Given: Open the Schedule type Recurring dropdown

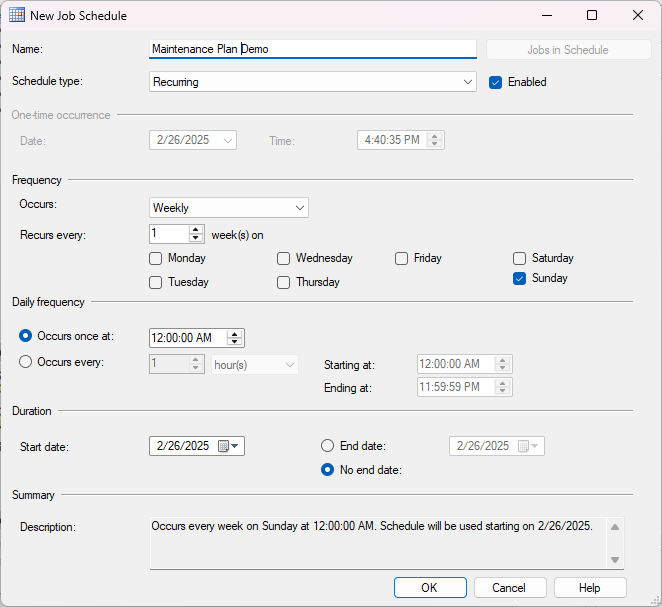Looking at the screenshot, I should pyautogui.click(x=313, y=81).
